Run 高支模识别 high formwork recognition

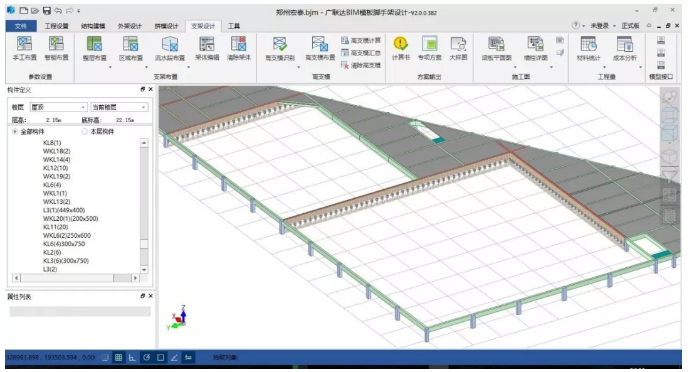tap(280, 49)
